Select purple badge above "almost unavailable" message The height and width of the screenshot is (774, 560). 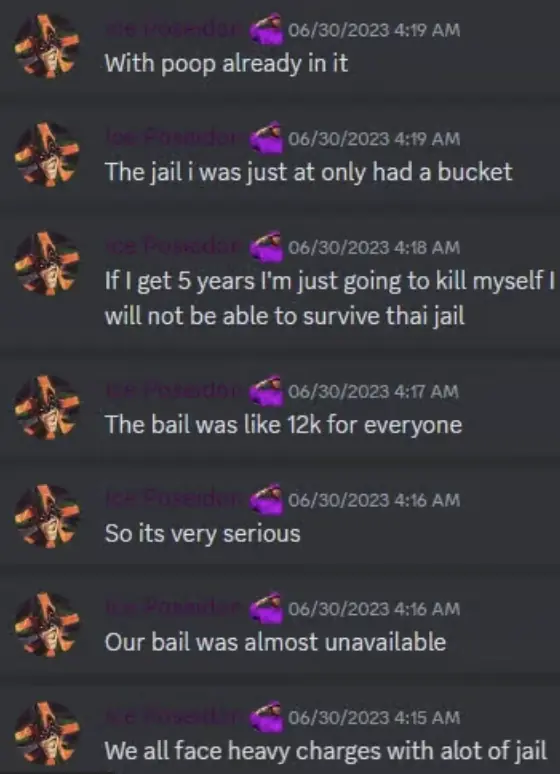(267, 608)
